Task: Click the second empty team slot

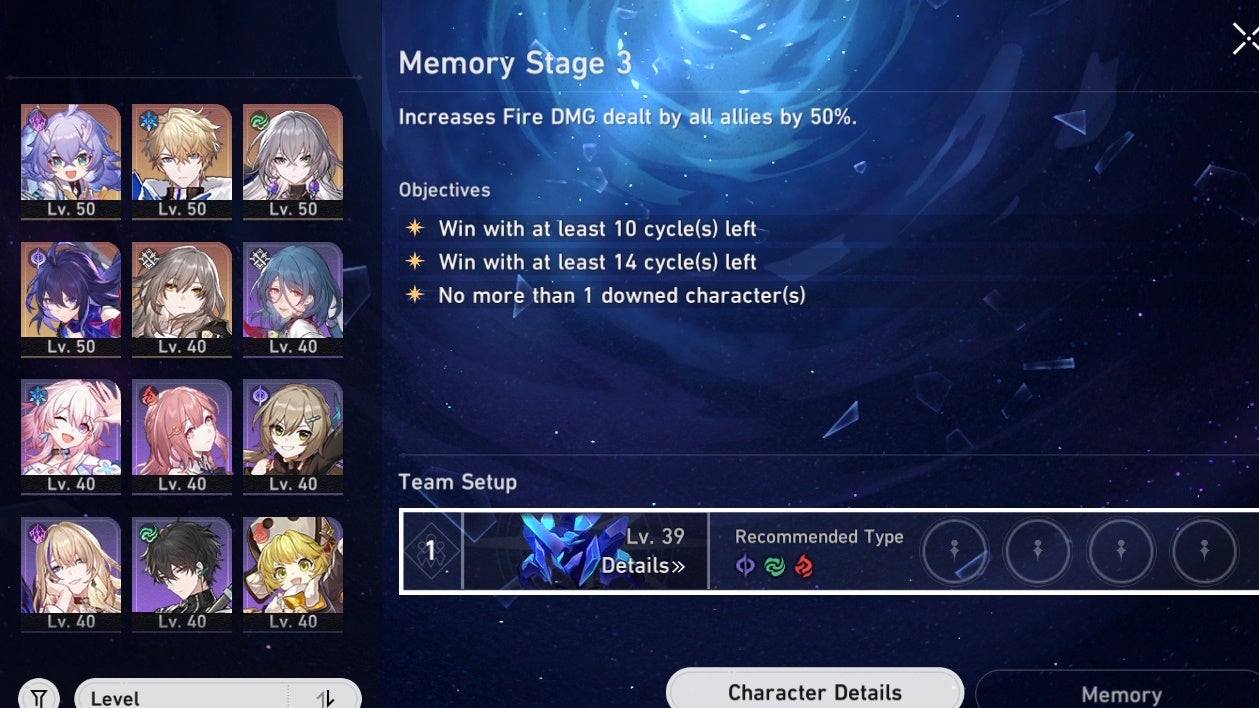Action: pos(1038,551)
